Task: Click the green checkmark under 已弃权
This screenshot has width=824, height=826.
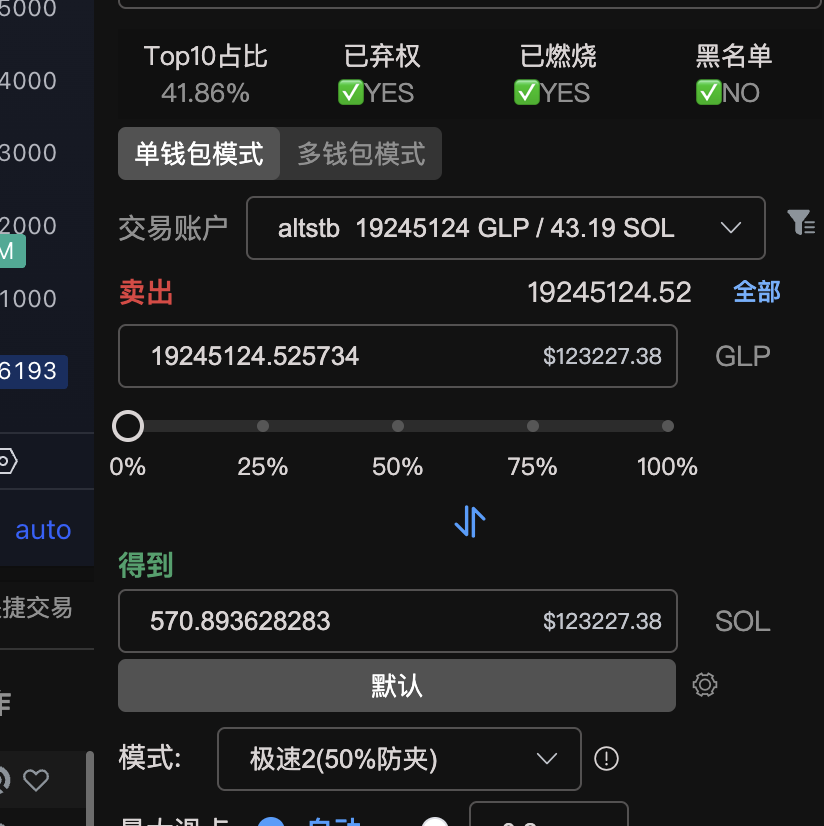Action: coord(351,93)
